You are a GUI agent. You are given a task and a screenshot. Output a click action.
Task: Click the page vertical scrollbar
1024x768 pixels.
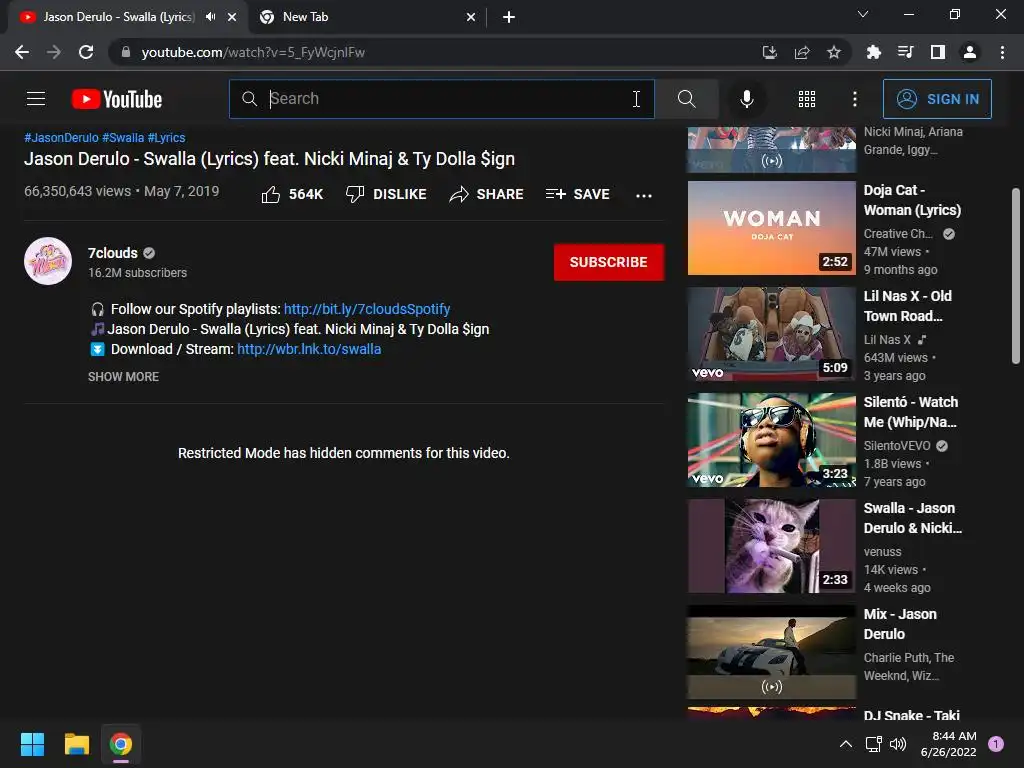[1016, 276]
